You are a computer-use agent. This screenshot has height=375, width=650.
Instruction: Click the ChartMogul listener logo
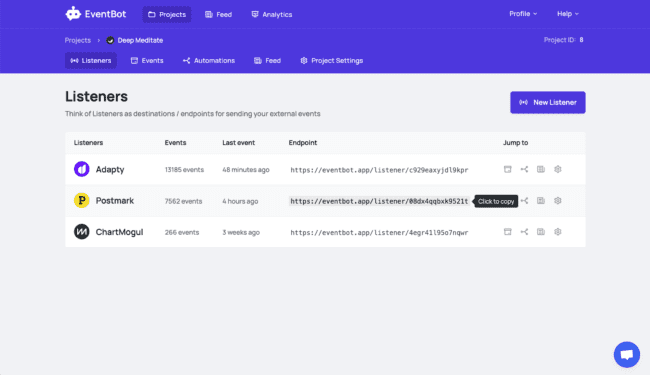82,232
